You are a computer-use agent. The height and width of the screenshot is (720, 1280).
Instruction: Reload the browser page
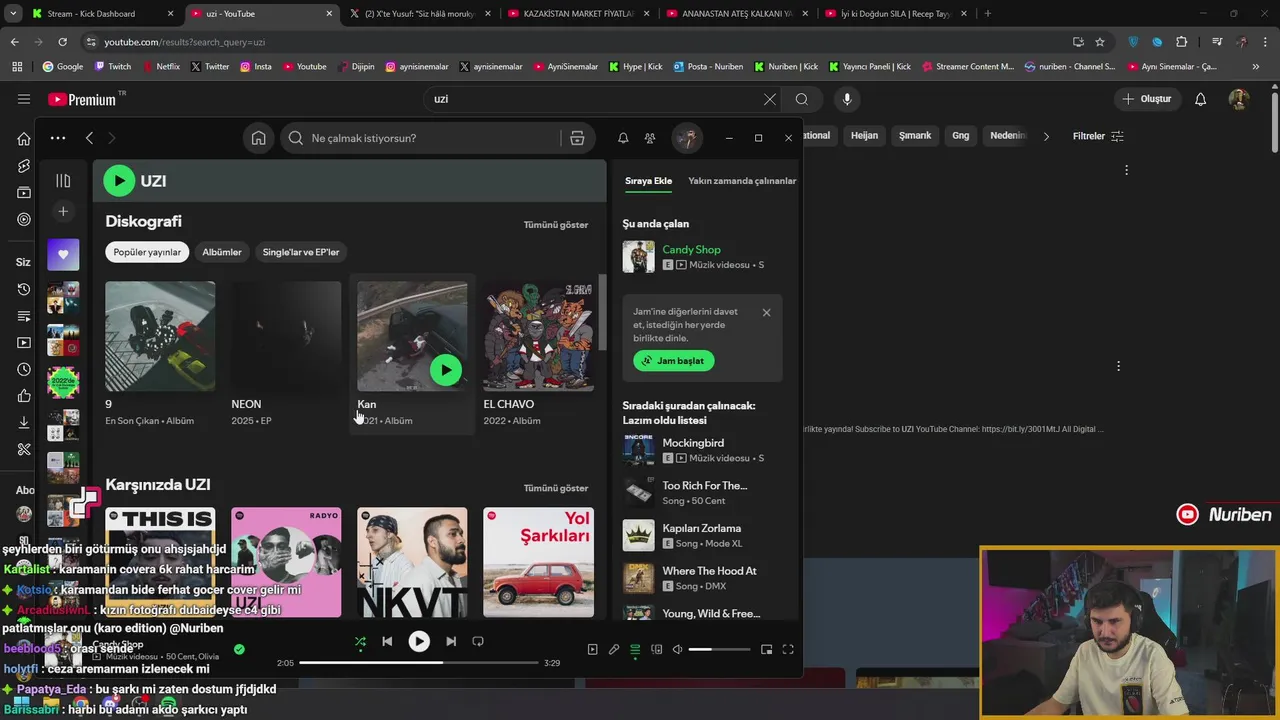point(62,42)
